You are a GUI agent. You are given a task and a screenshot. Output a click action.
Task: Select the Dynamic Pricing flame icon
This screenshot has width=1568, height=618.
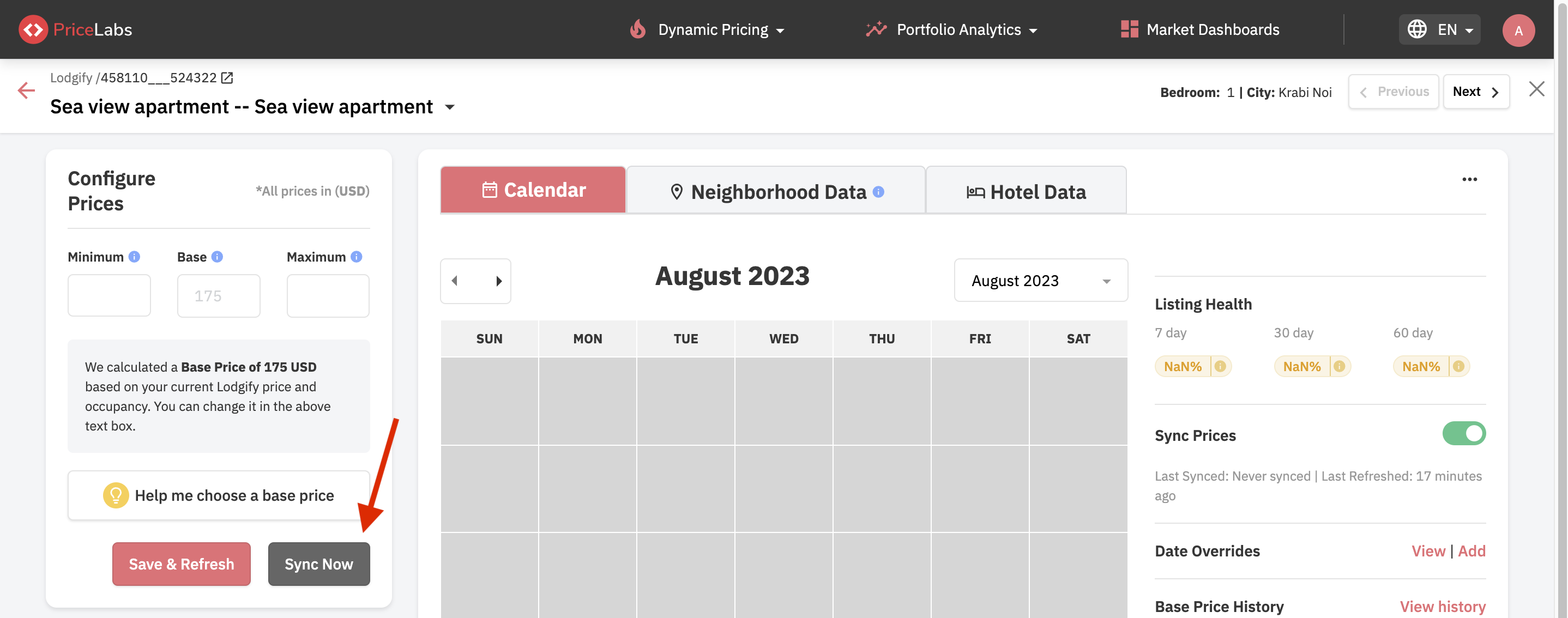click(637, 28)
